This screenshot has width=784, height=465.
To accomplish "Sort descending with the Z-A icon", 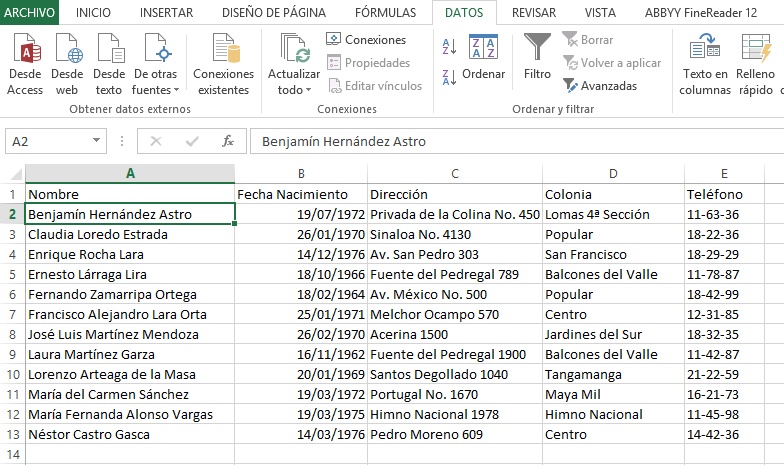I will point(448,73).
